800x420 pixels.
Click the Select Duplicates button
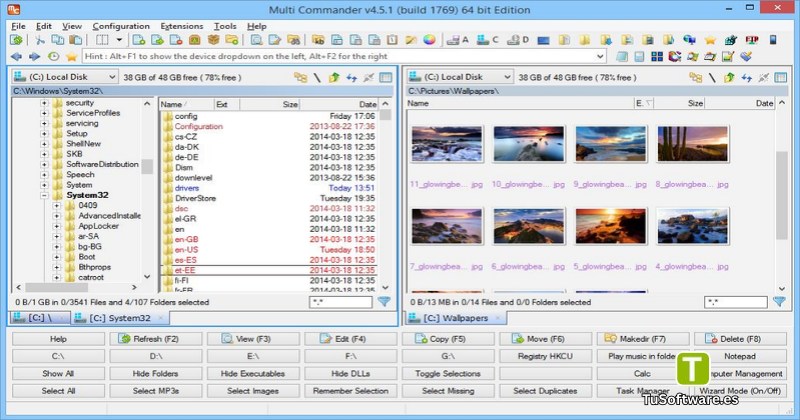pyautogui.click(x=545, y=391)
